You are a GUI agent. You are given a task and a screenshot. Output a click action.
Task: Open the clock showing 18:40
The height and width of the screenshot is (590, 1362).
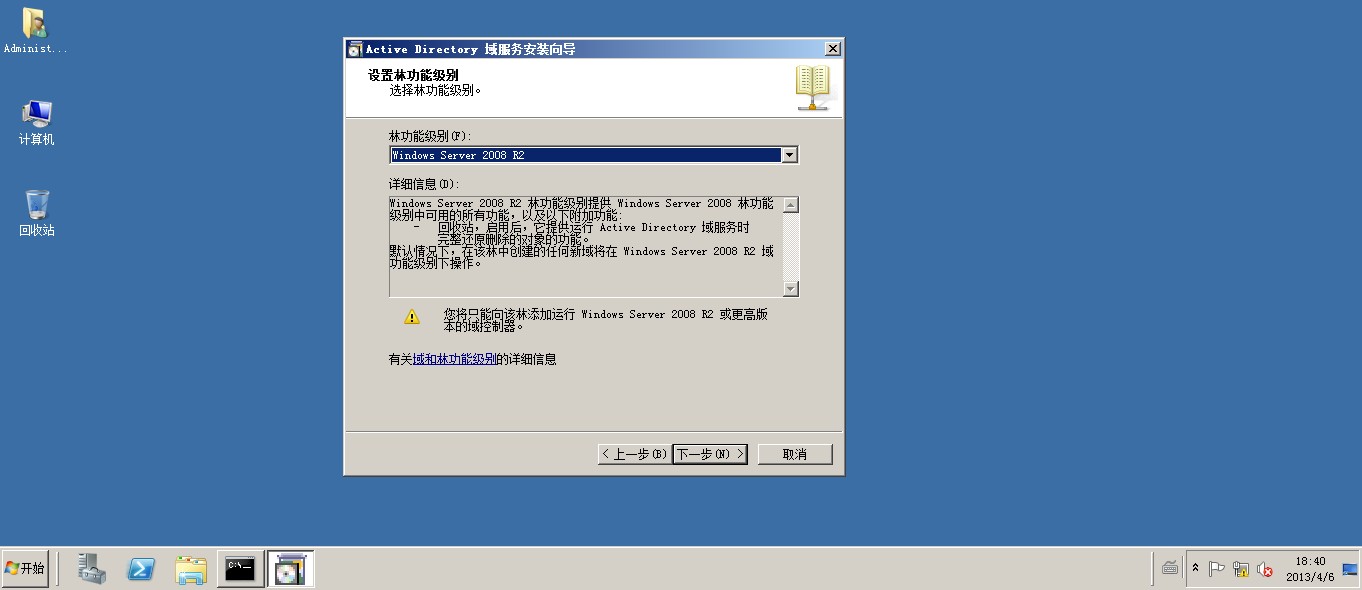1310,568
